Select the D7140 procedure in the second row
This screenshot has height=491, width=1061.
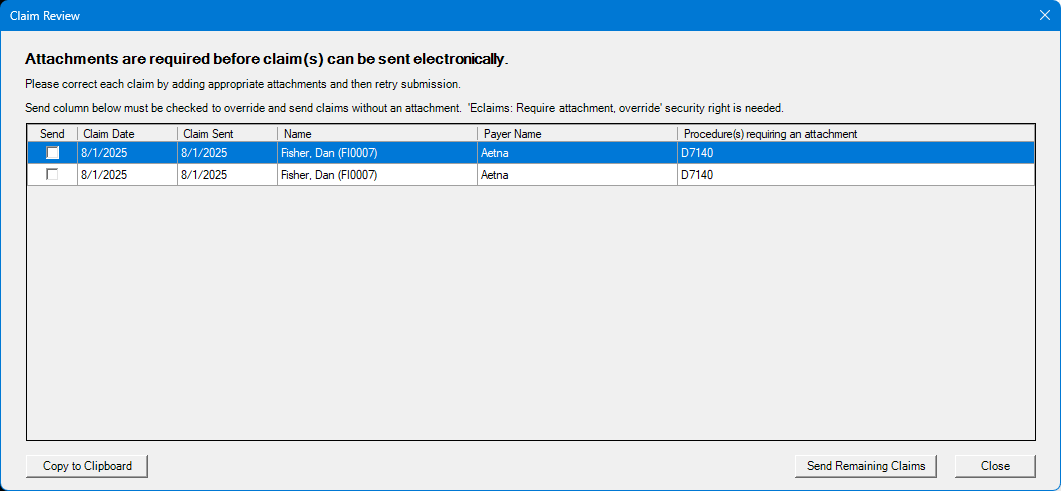coord(856,174)
